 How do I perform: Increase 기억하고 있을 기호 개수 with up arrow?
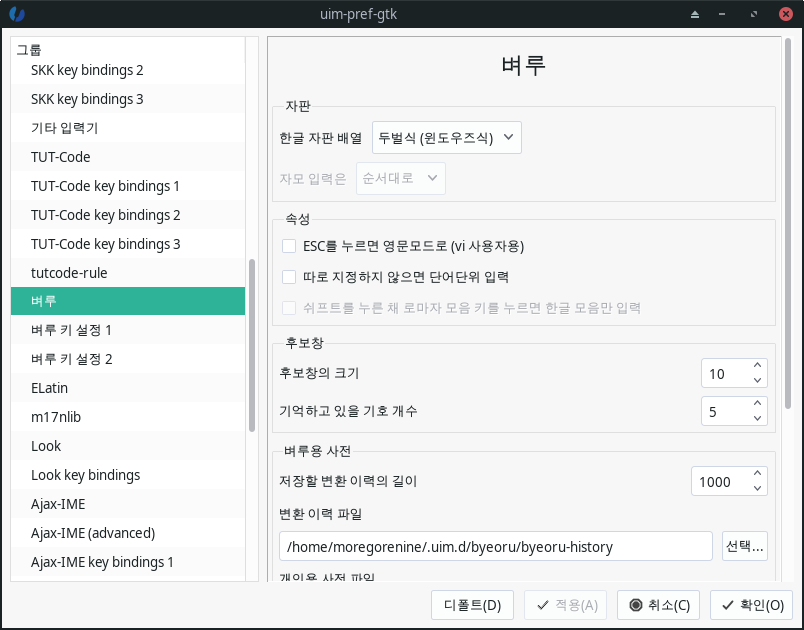(x=757, y=403)
